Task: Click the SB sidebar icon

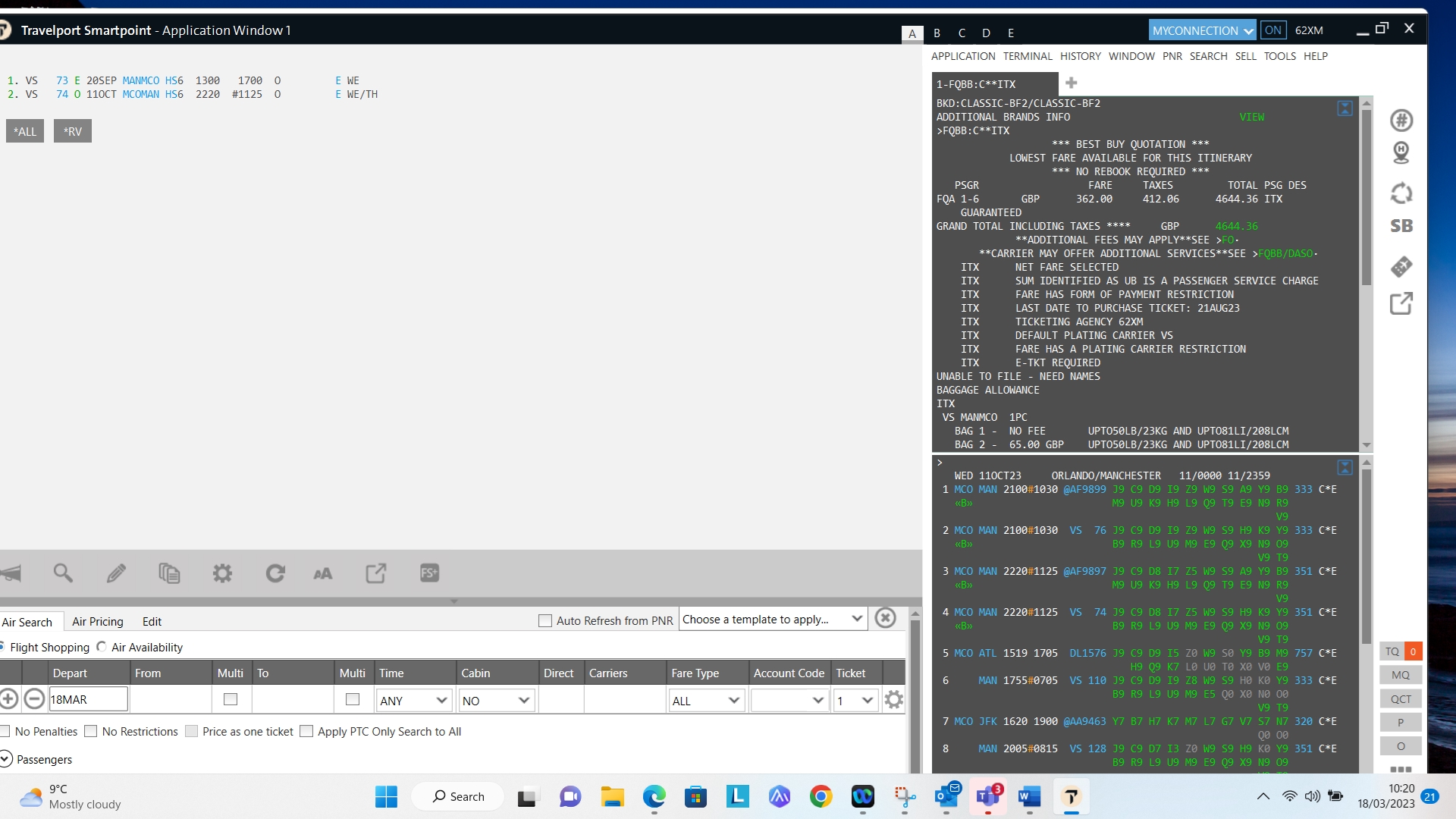Action: [x=1401, y=226]
